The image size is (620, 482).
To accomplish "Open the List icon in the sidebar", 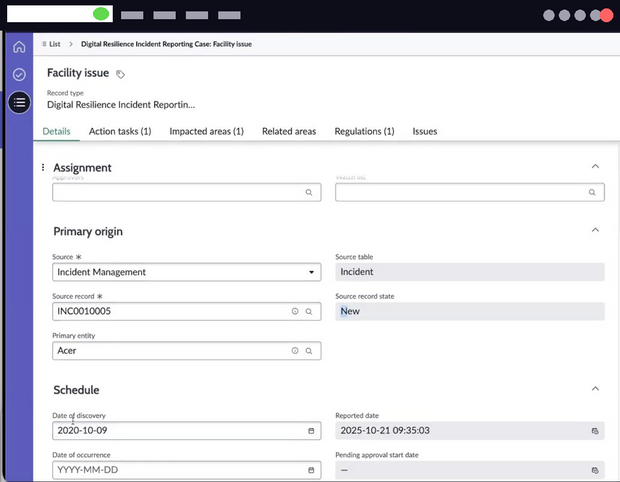I will 19,102.
